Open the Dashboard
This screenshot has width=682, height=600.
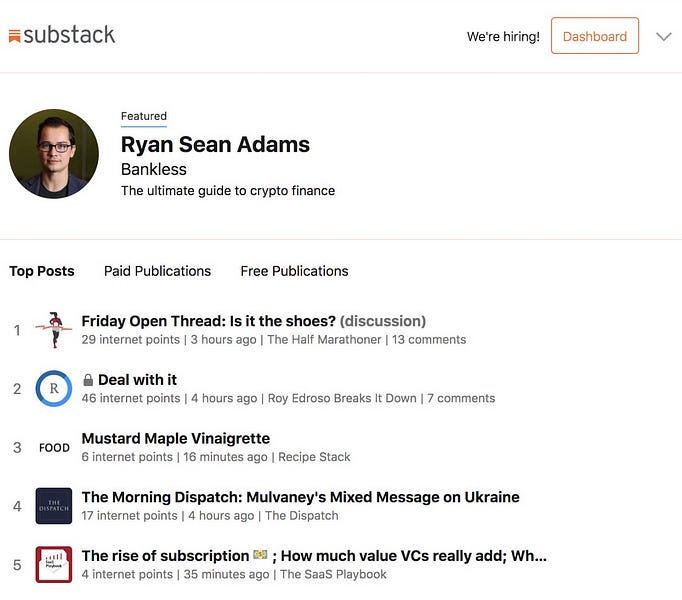[594, 36]
